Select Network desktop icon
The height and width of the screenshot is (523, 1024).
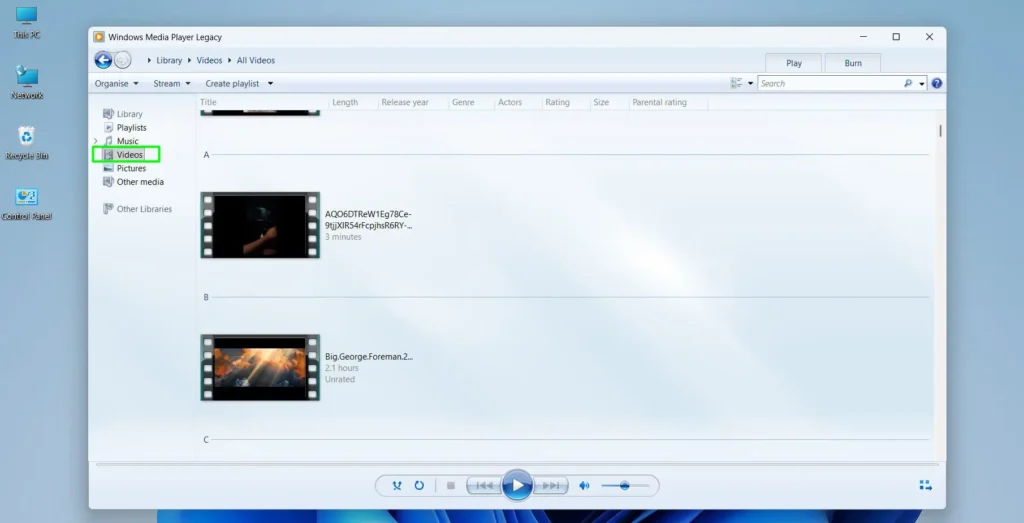click(27, 82)
